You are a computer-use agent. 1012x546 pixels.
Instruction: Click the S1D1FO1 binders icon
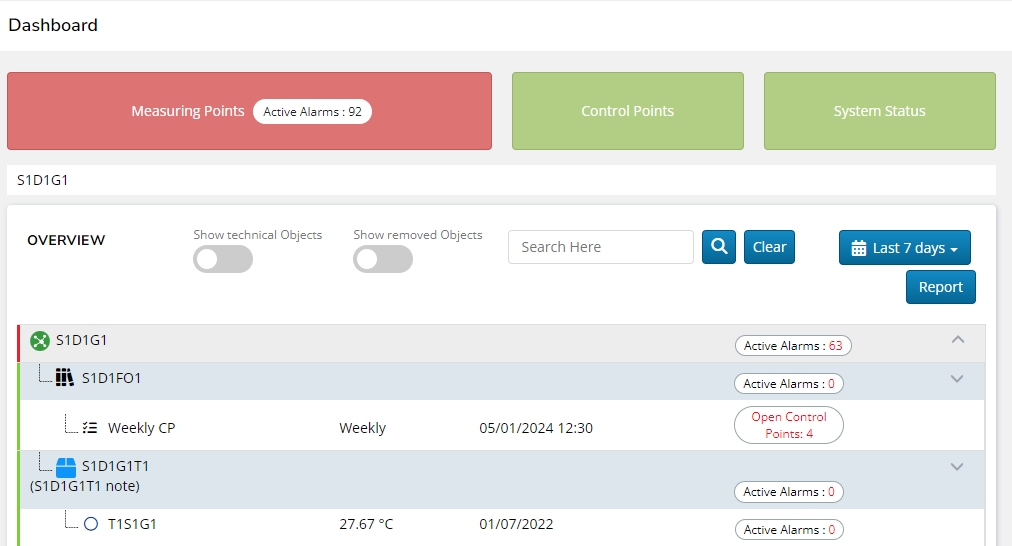[65, 378]
